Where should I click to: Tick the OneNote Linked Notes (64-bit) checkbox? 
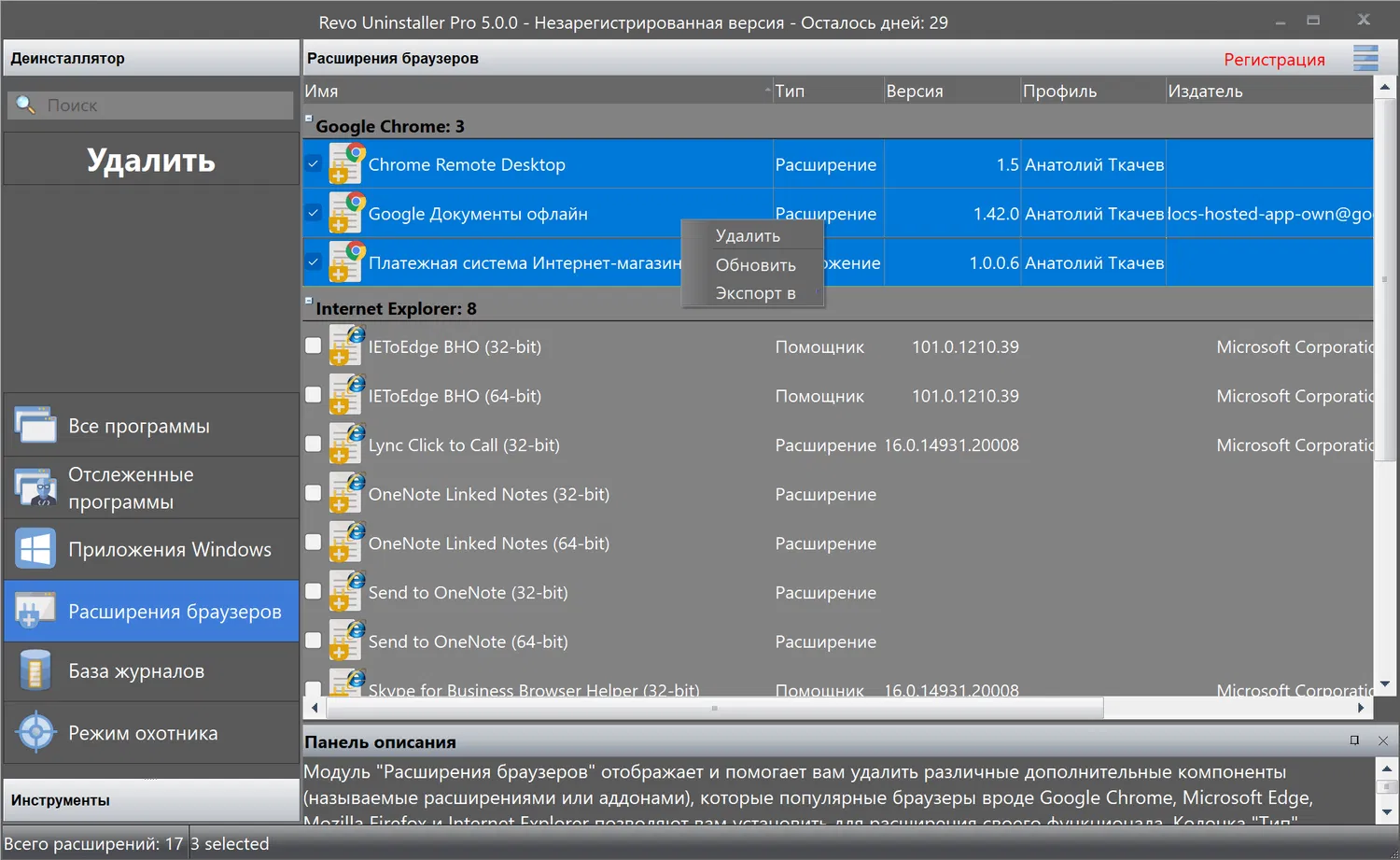pyautogui.click(x=314, y=543)
